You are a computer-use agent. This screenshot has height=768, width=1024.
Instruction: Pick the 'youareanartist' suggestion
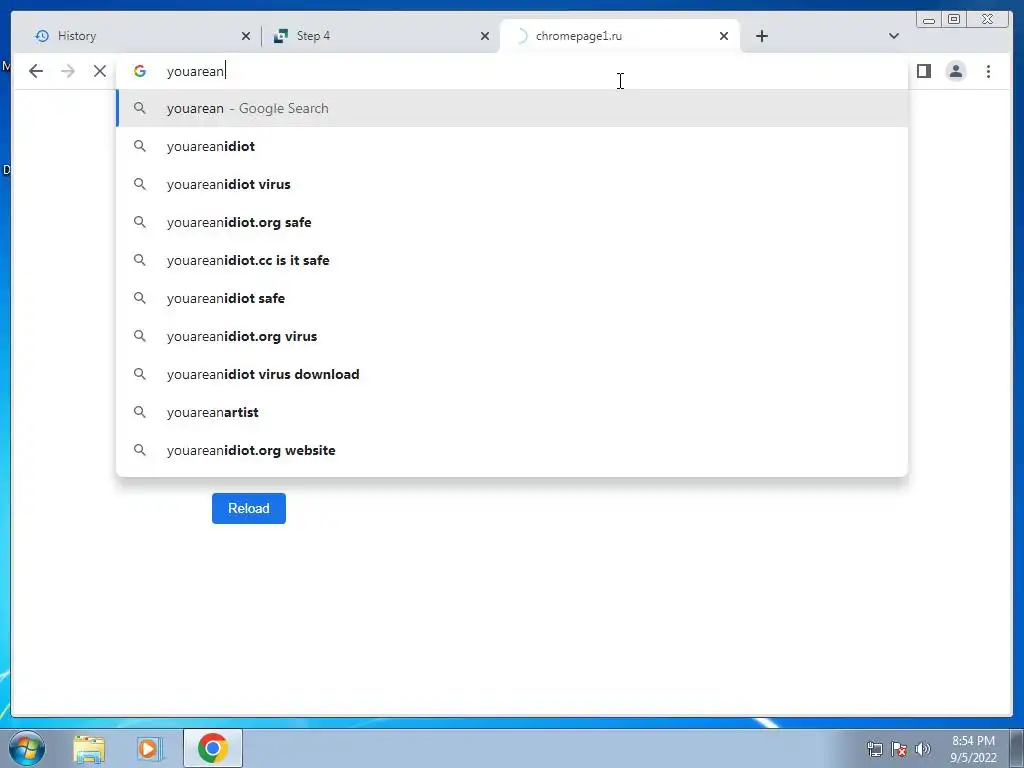[512, 412]
